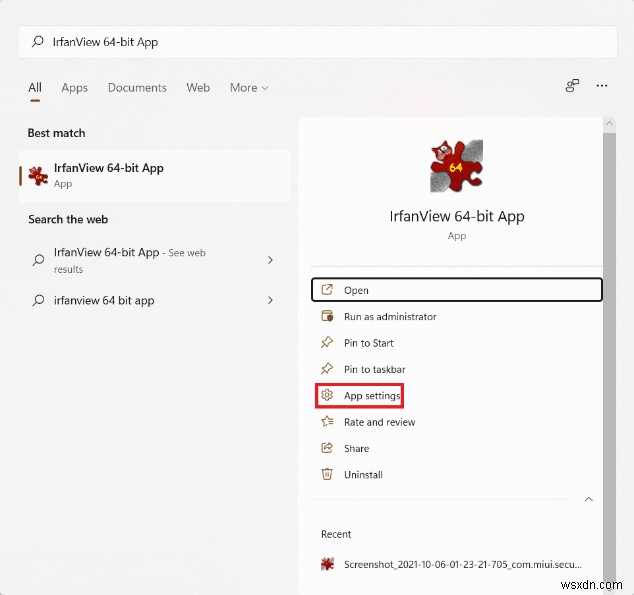Image resolution: width=634 pixels, height=595 pixels.
Task: Click the Pin to taskbar pin icon
Action: (x=327, y=369)
